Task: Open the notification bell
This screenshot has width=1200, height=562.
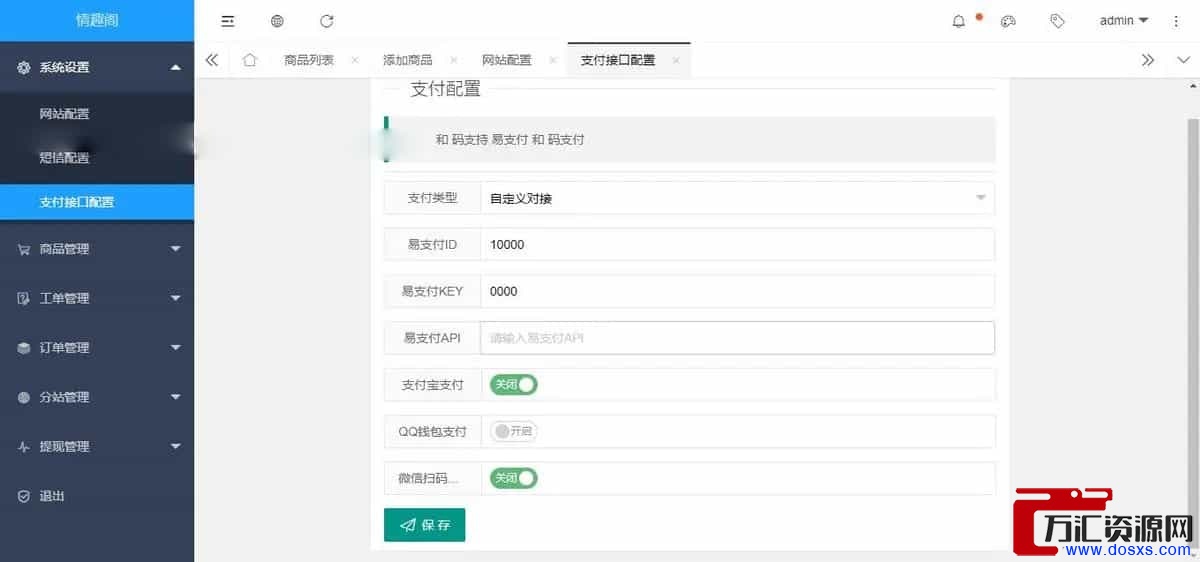Action: 959,21
